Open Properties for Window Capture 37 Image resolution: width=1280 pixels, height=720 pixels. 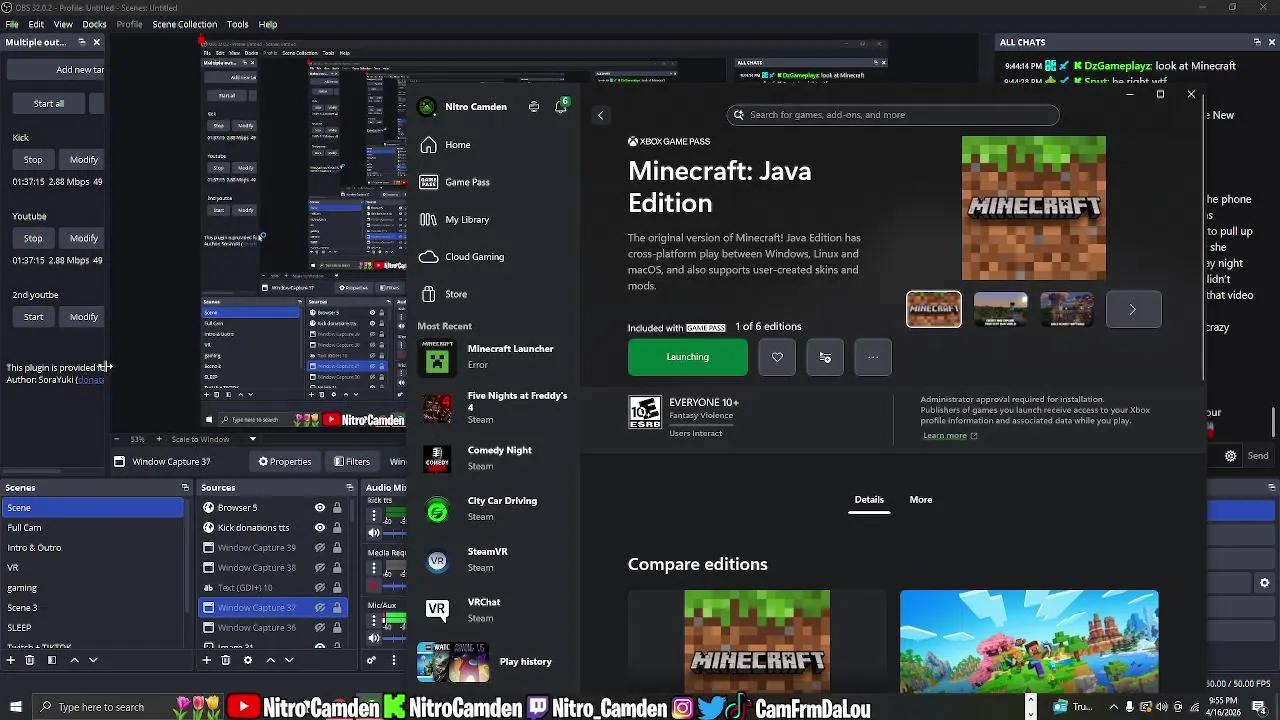[x=285, y=462]
